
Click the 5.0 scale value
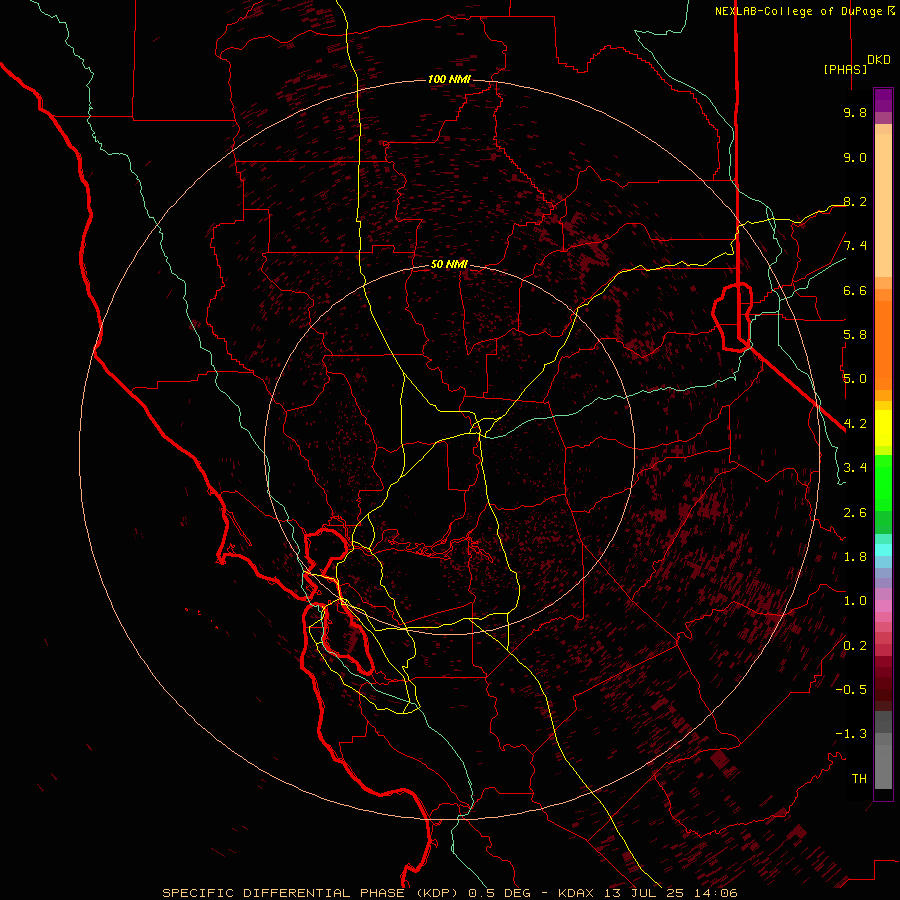point(855,379)
